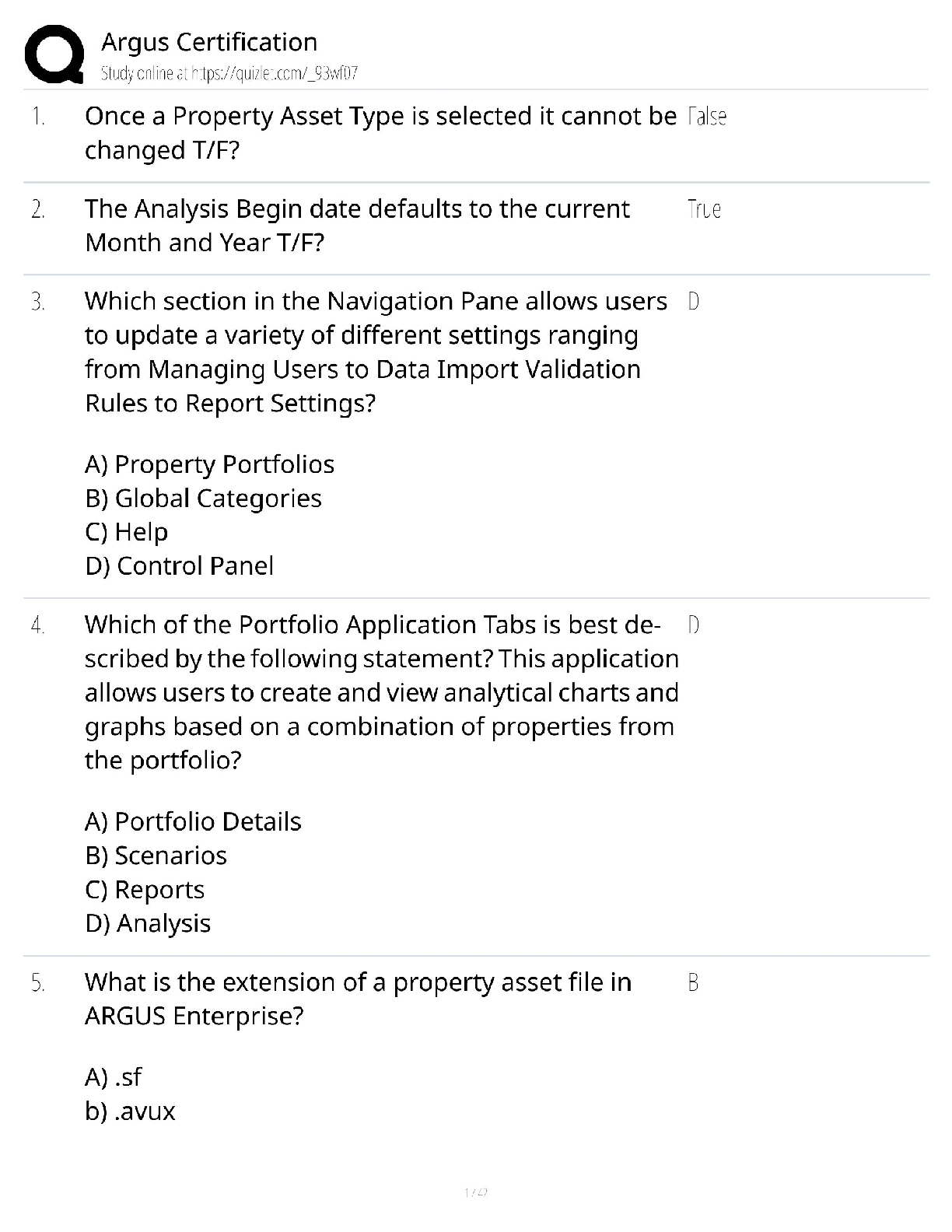
Task: Select option A) Property Portfolios
Action: point(209,464)
